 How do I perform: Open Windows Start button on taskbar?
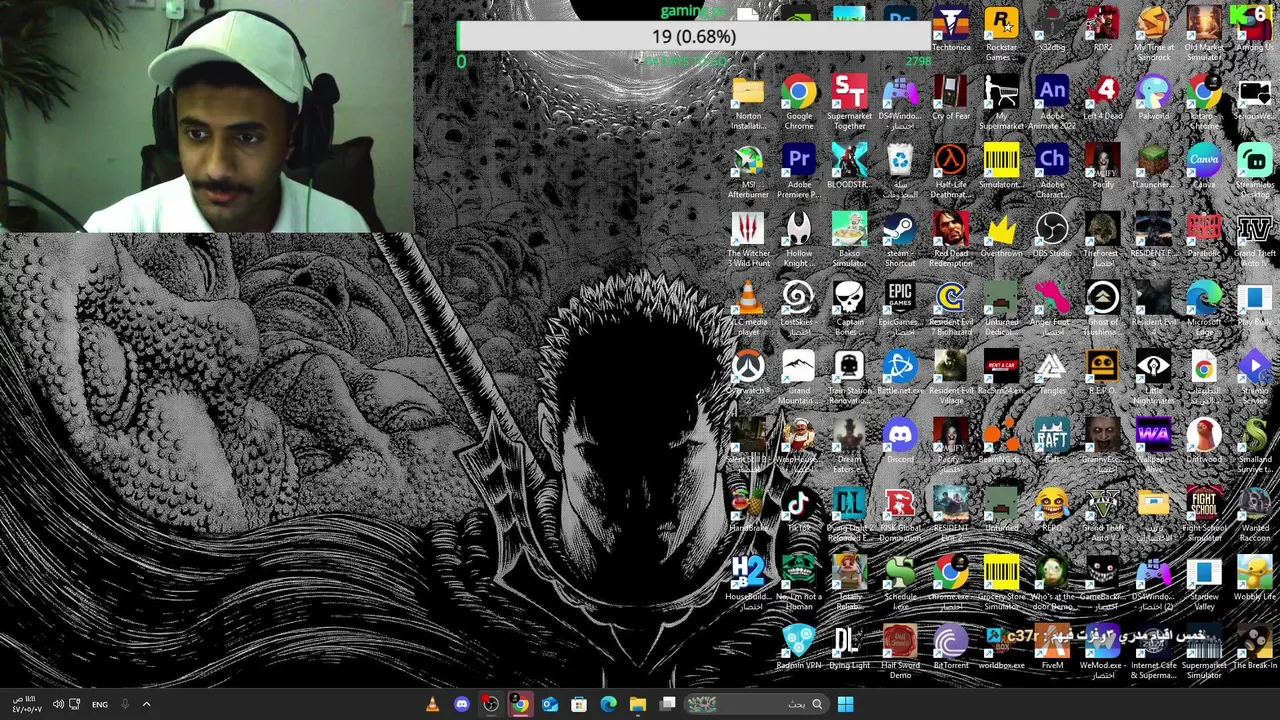845,704
